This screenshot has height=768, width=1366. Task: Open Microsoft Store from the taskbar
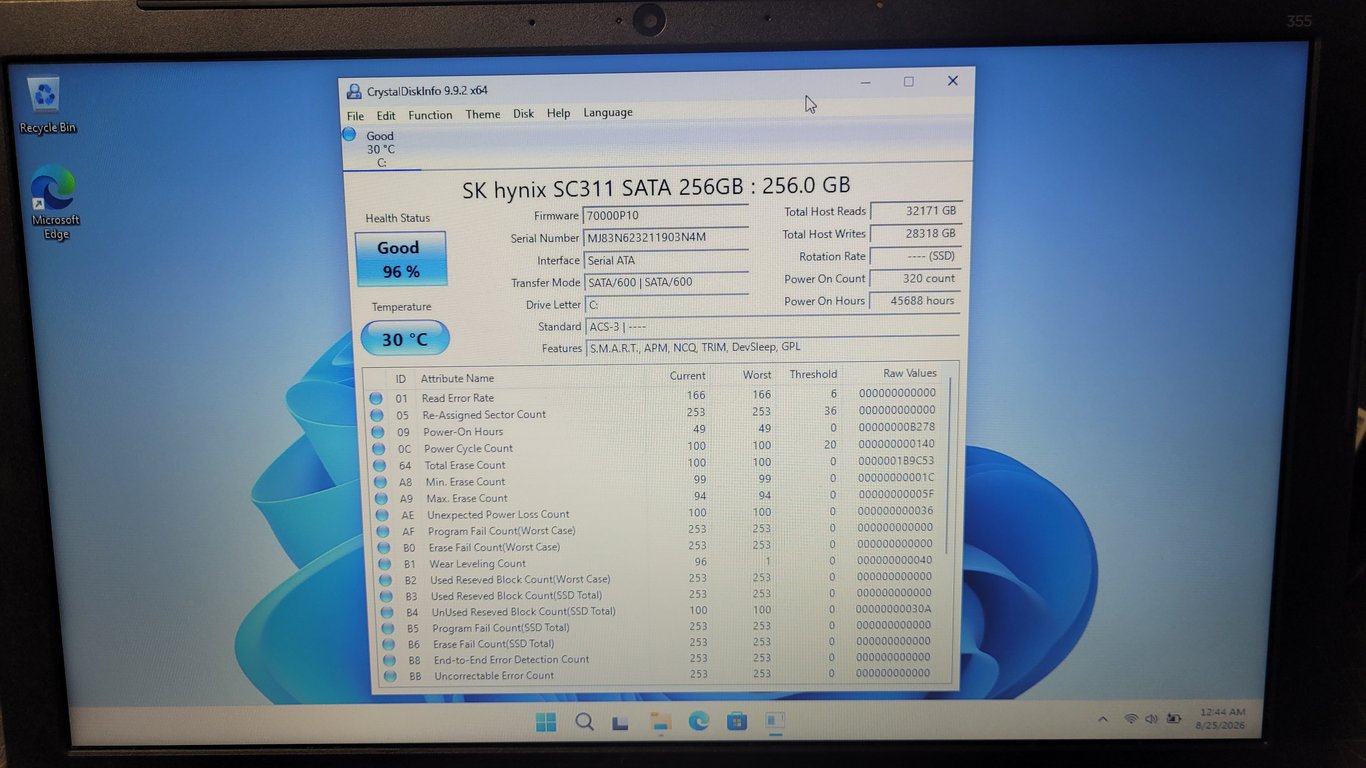(737, 720)
